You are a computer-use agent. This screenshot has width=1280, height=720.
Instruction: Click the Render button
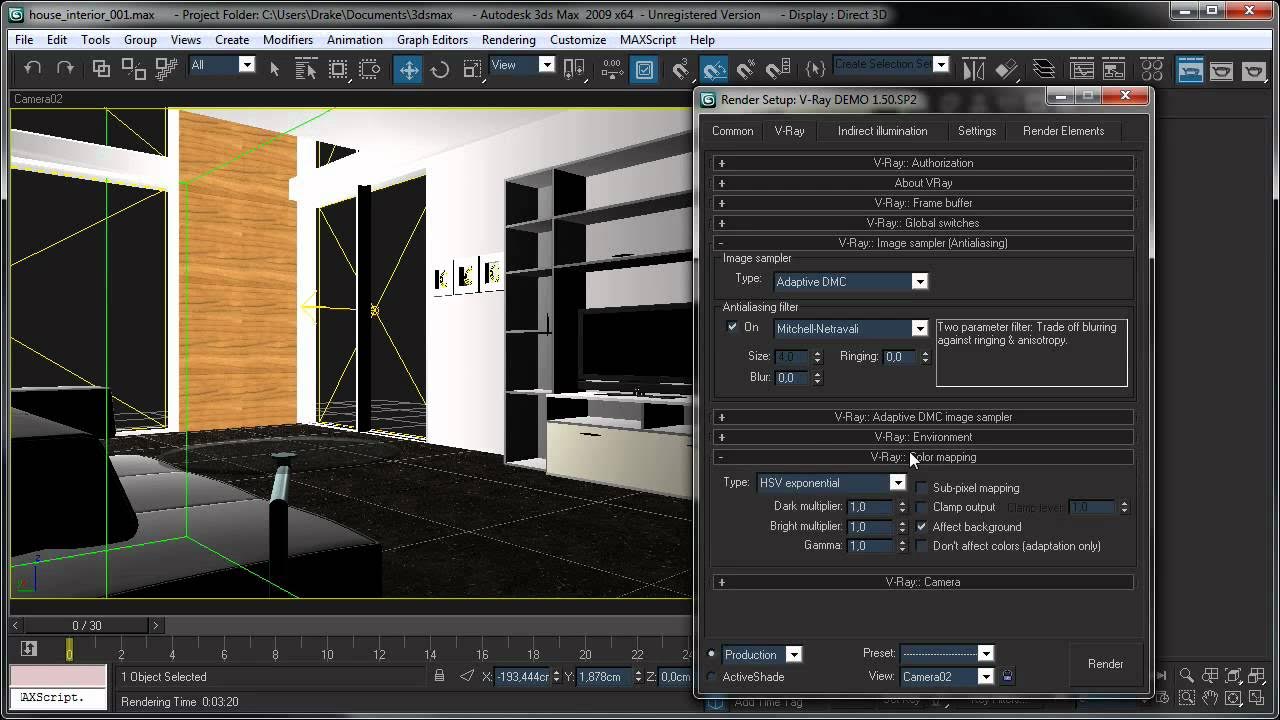[1105, 664]
